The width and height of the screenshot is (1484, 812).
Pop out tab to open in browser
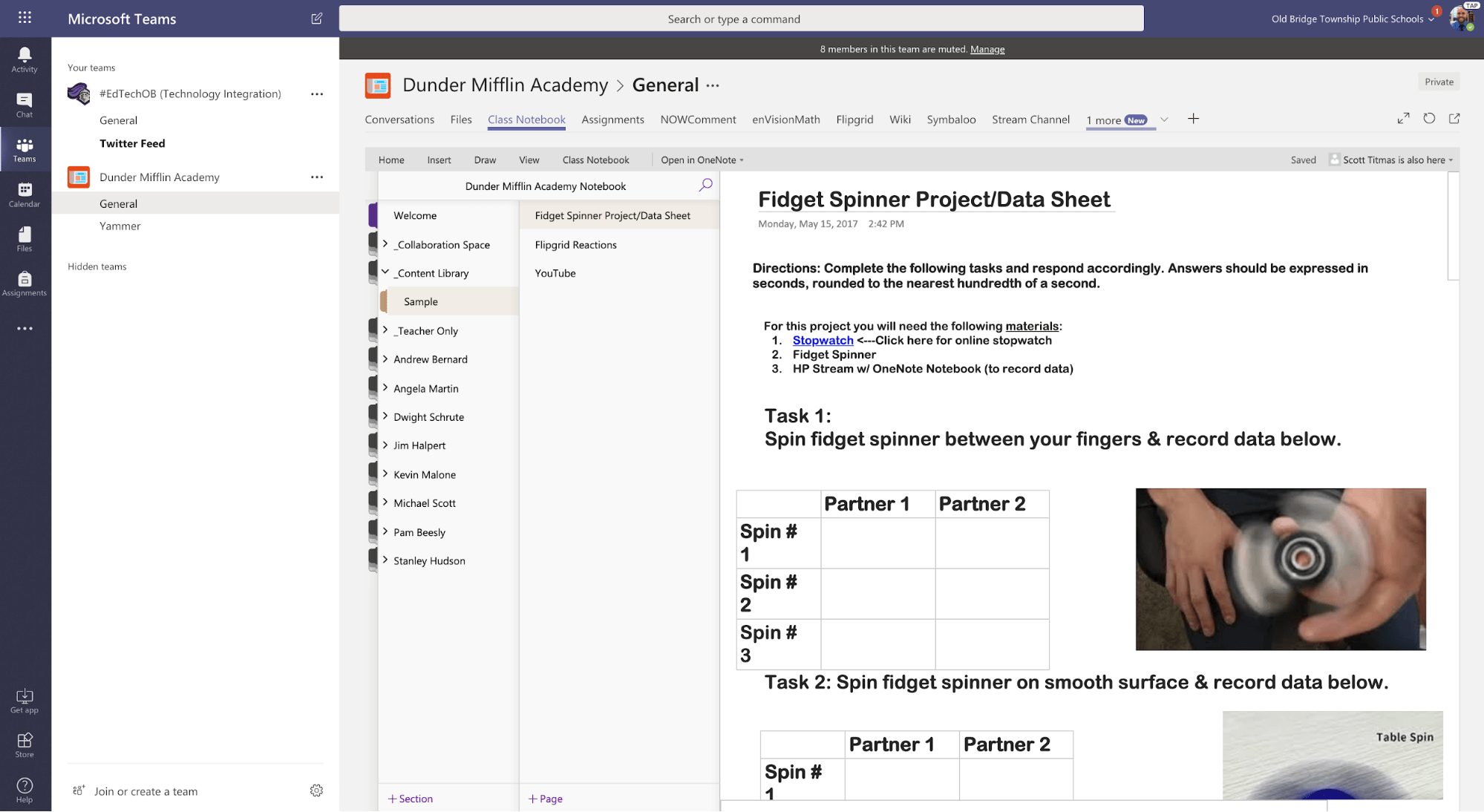tap(1454, 119)
